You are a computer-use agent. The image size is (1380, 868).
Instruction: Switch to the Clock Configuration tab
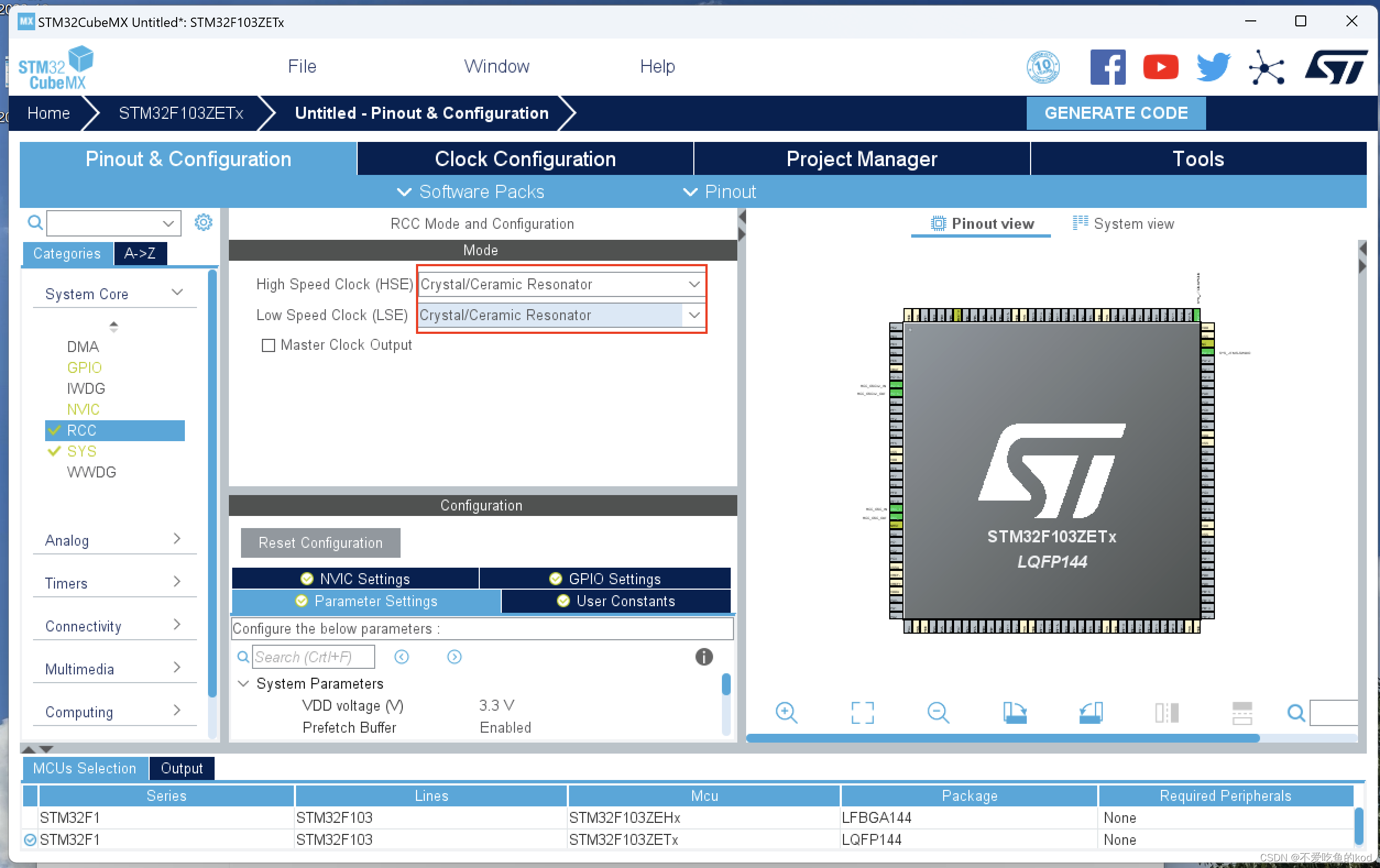click(525, 159)
